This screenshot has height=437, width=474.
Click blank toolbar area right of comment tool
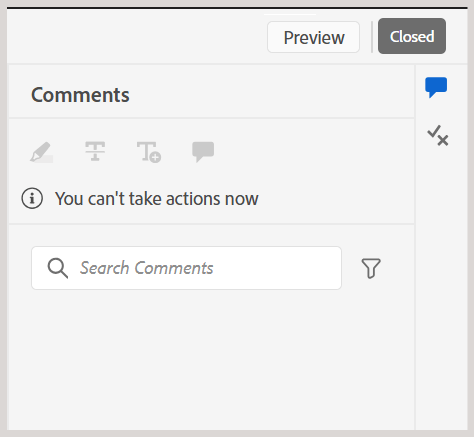(313, 152)
